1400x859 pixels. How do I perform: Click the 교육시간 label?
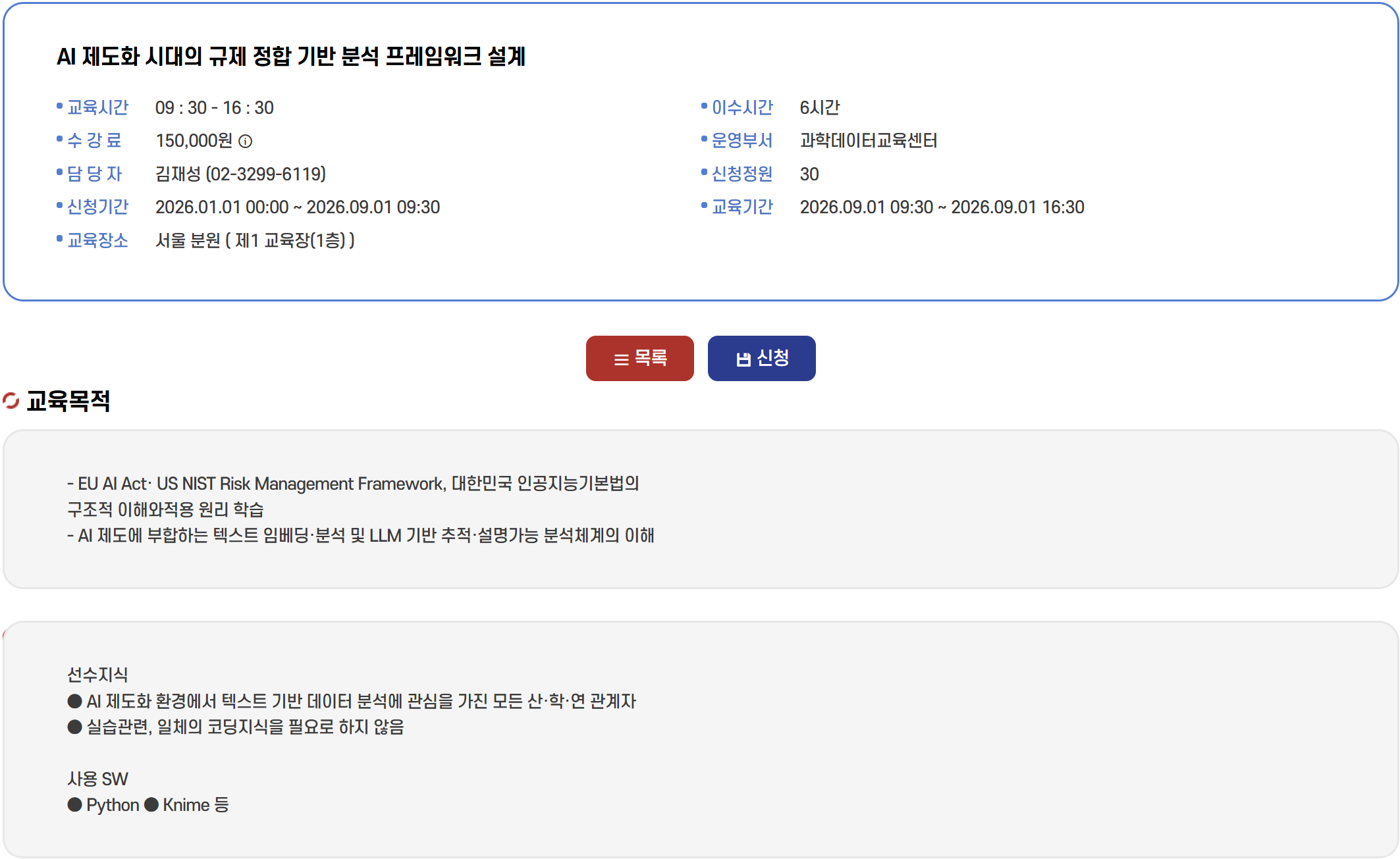tap(97, 107)
